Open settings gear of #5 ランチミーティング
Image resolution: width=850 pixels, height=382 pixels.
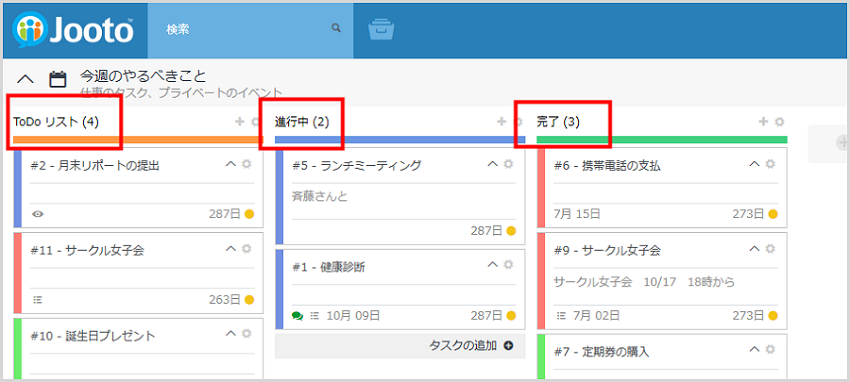tap(508, 164)
